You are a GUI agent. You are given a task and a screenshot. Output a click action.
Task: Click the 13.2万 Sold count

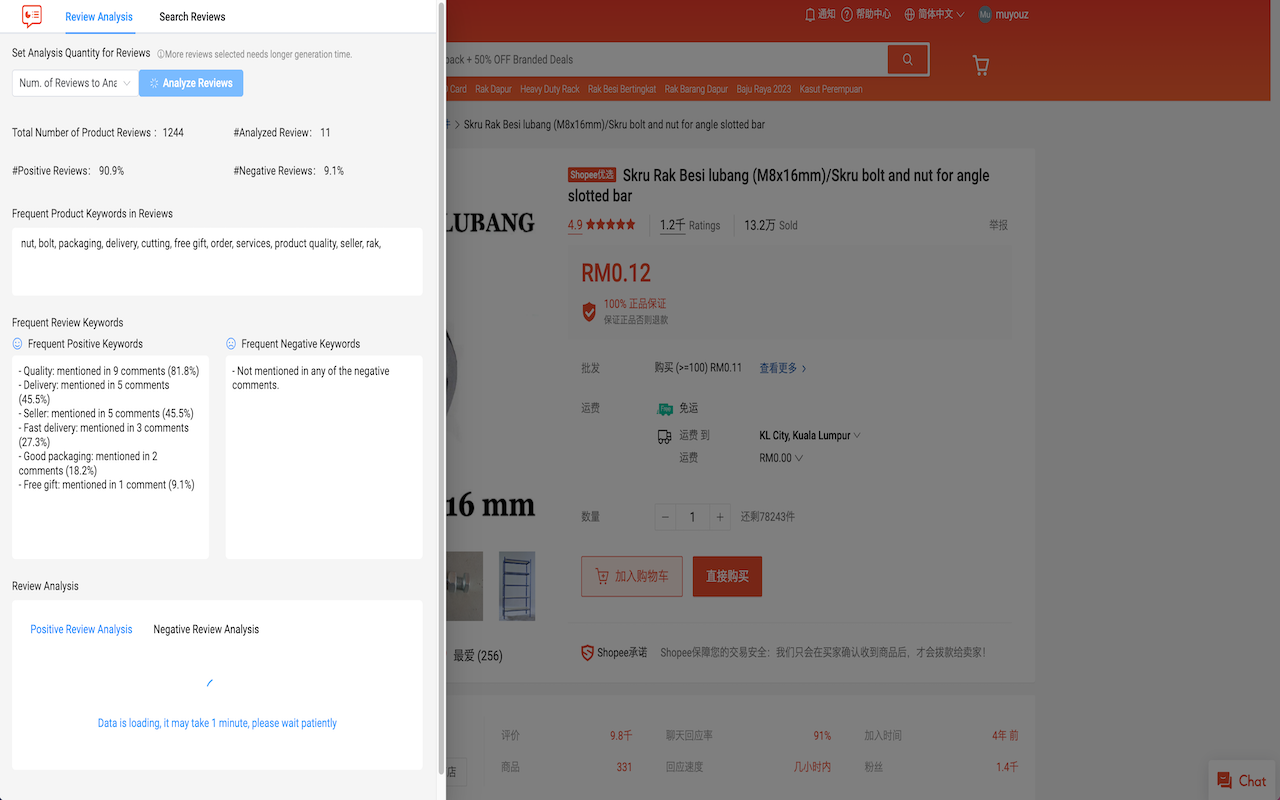click(771, 225)
